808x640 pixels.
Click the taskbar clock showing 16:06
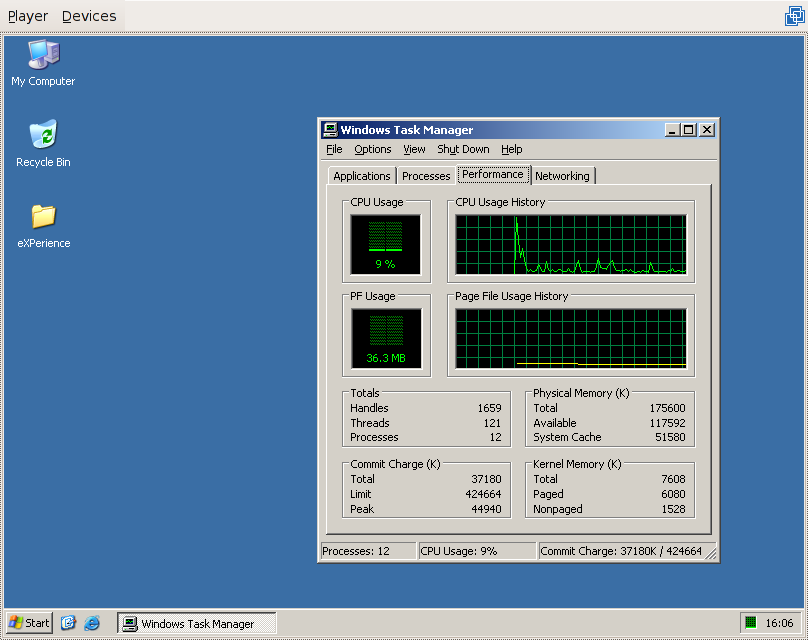[779, 623]
